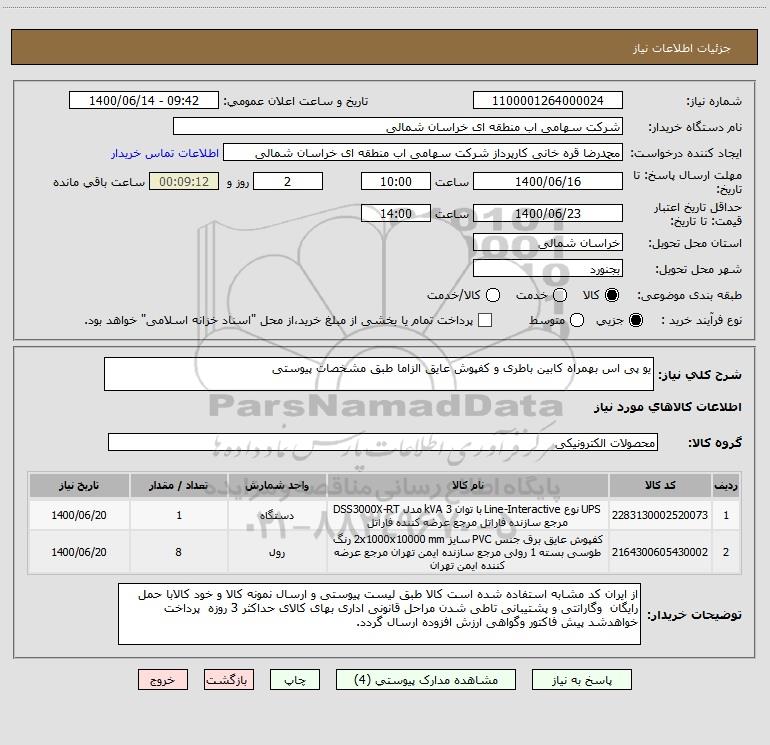Click the ردیف column header
Screen dimensions: 770x745
coord(726,486)
